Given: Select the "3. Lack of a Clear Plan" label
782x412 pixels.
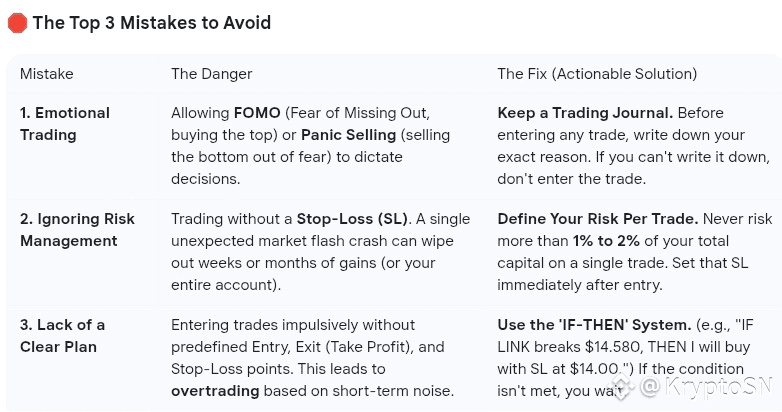Looking at the screenshot, I should coord(62,336).
